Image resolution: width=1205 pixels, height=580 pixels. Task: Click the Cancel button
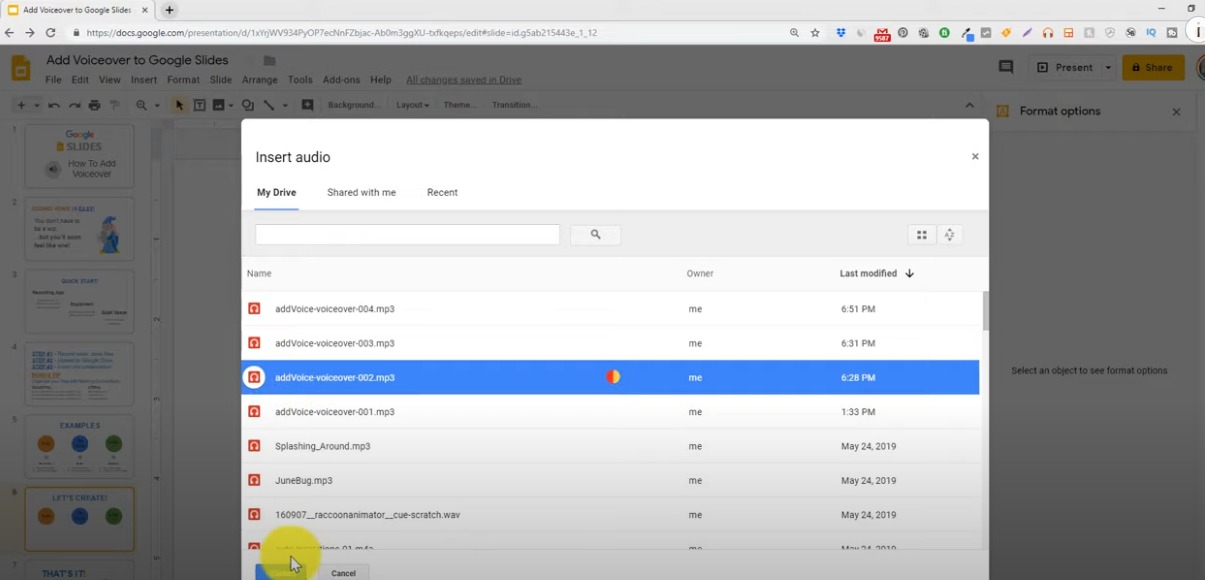[x=343, y=573]
